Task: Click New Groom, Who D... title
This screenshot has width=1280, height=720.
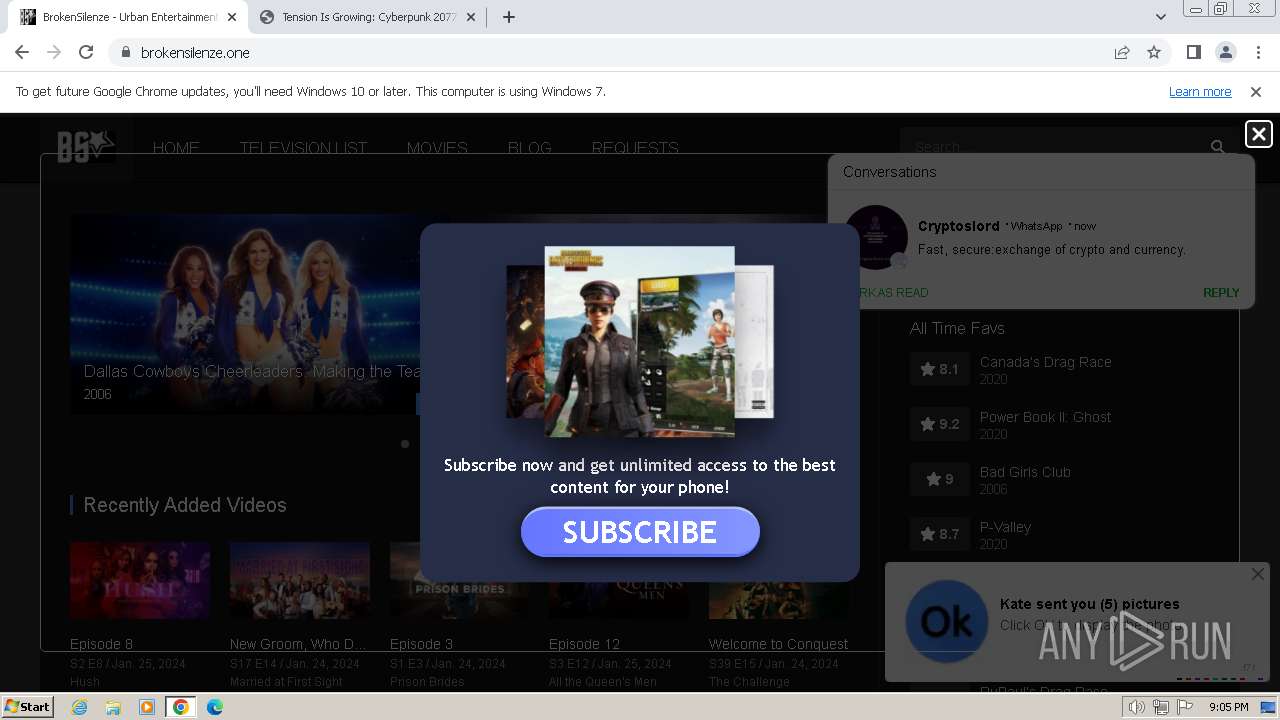Action: 298,644
